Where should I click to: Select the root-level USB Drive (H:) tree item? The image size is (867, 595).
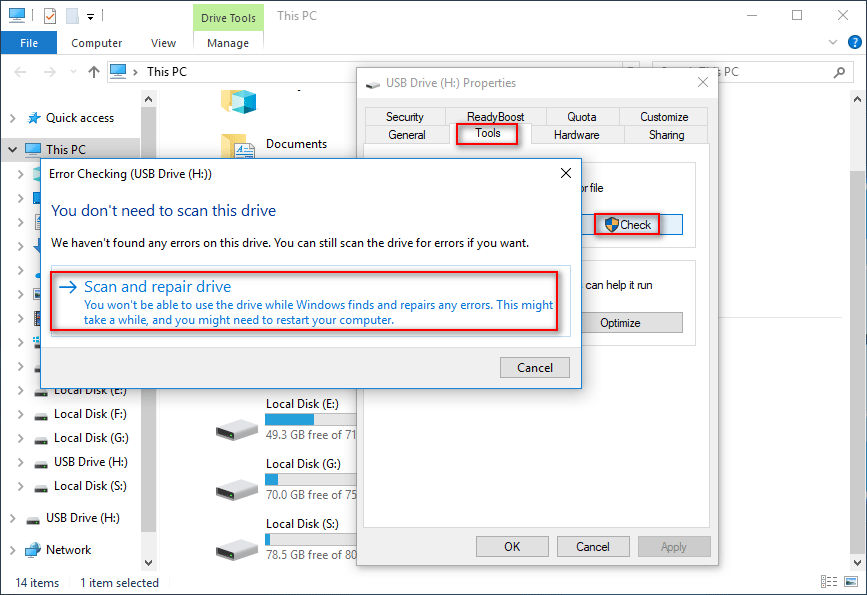[82, 518]
